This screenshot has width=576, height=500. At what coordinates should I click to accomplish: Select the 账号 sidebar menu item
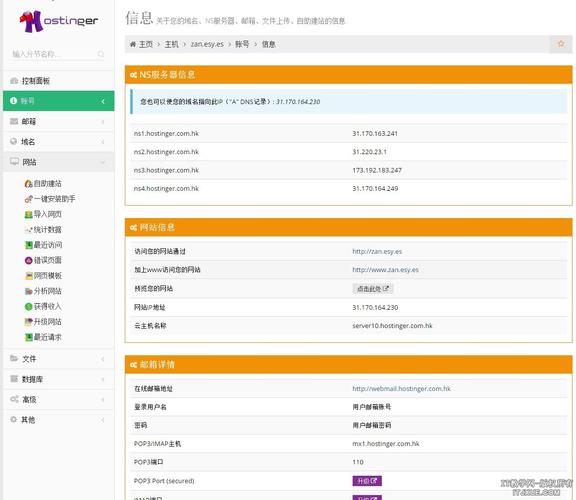59,101
